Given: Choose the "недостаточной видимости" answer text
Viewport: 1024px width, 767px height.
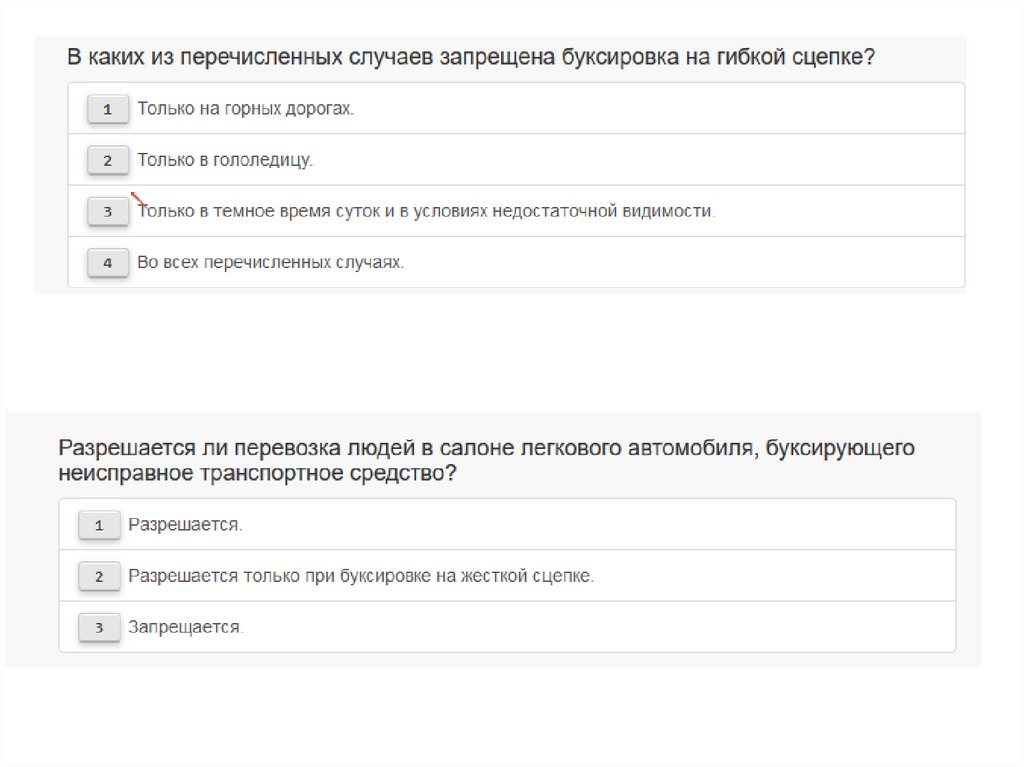Looking at the screenshot, I should [426, 211].
